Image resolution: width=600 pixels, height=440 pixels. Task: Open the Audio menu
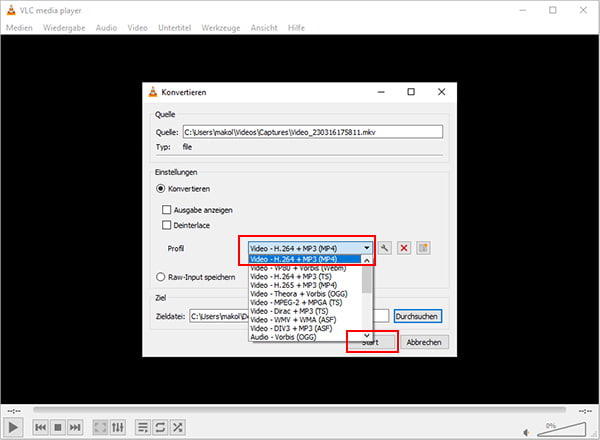click(106, 28)
